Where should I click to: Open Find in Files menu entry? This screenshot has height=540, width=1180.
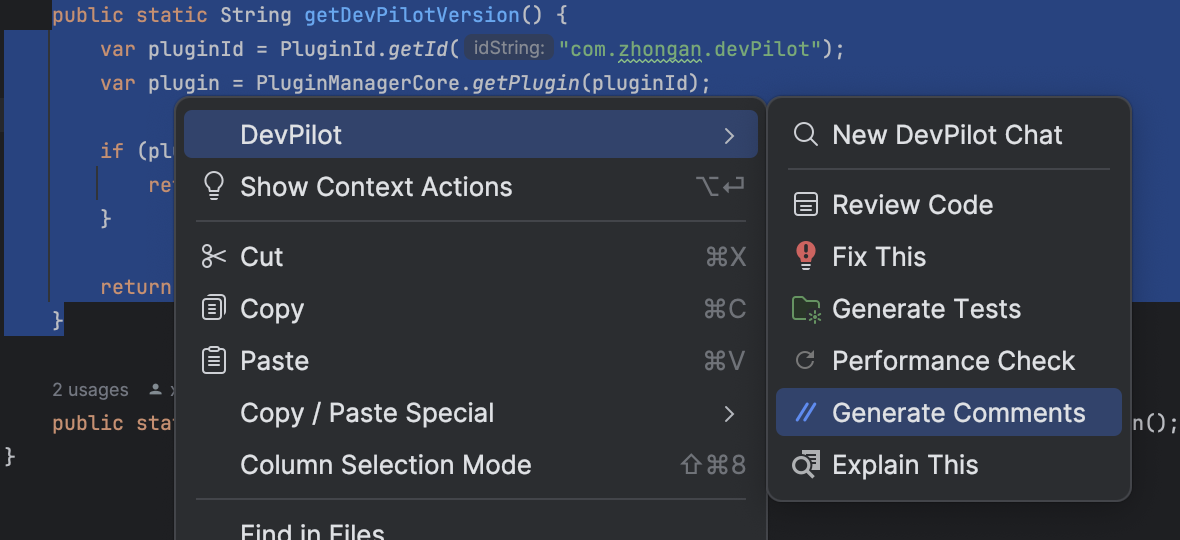pos(471,529)
